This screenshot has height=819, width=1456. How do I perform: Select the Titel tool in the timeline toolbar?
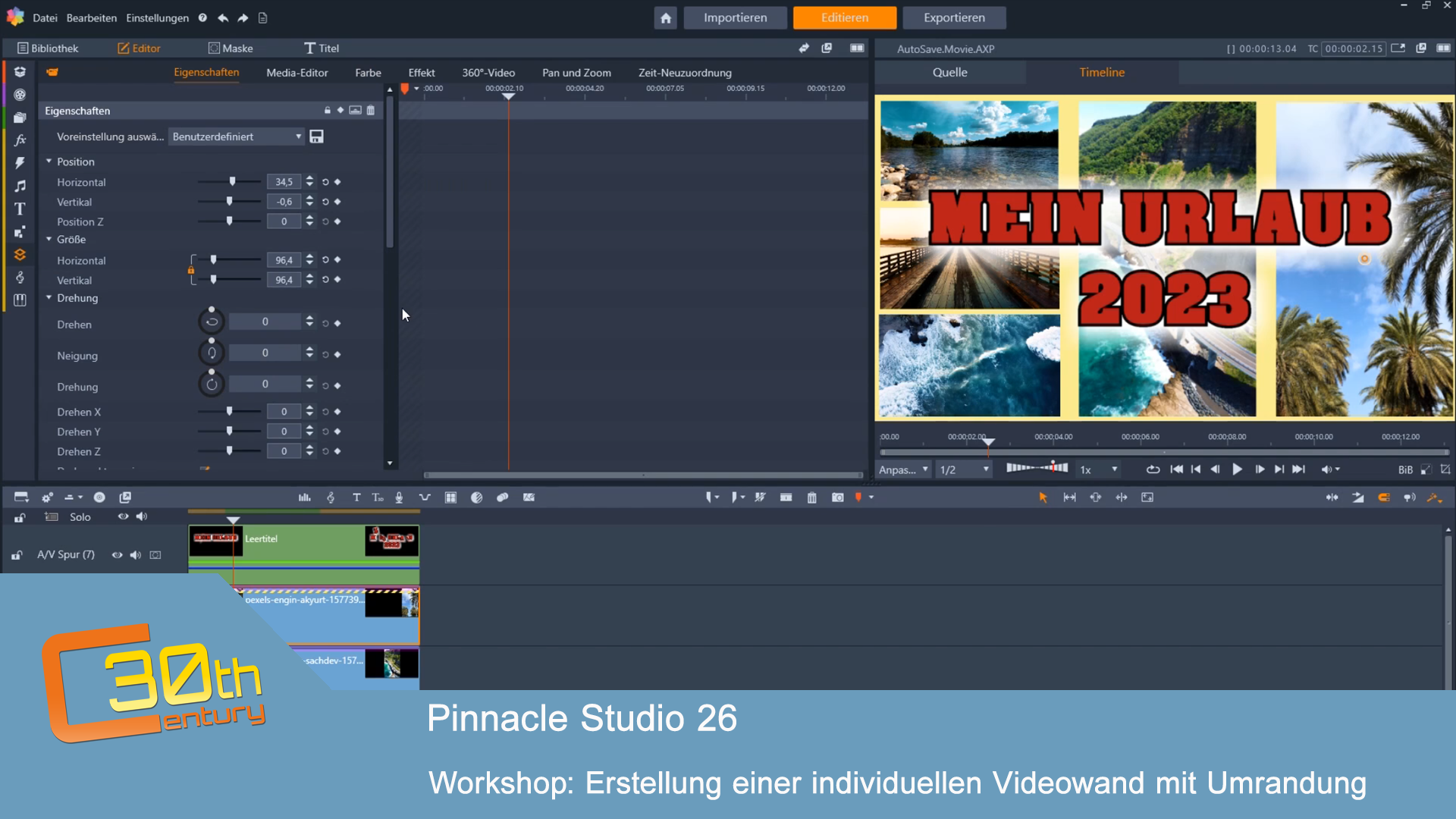pyautogui.click(x=356, y=497)
